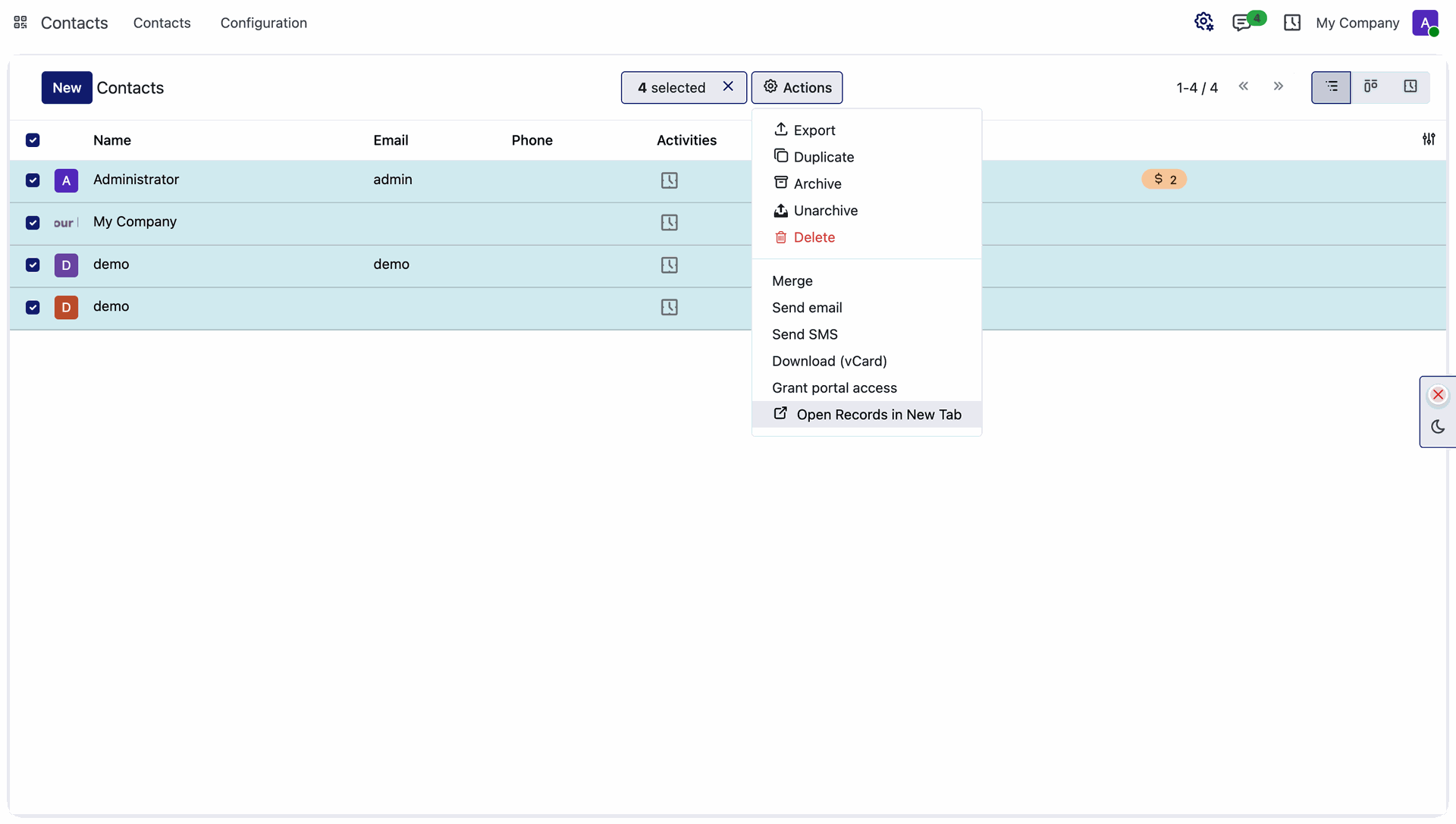Switch to Activity view
1456x824 pixels.
1410,87
